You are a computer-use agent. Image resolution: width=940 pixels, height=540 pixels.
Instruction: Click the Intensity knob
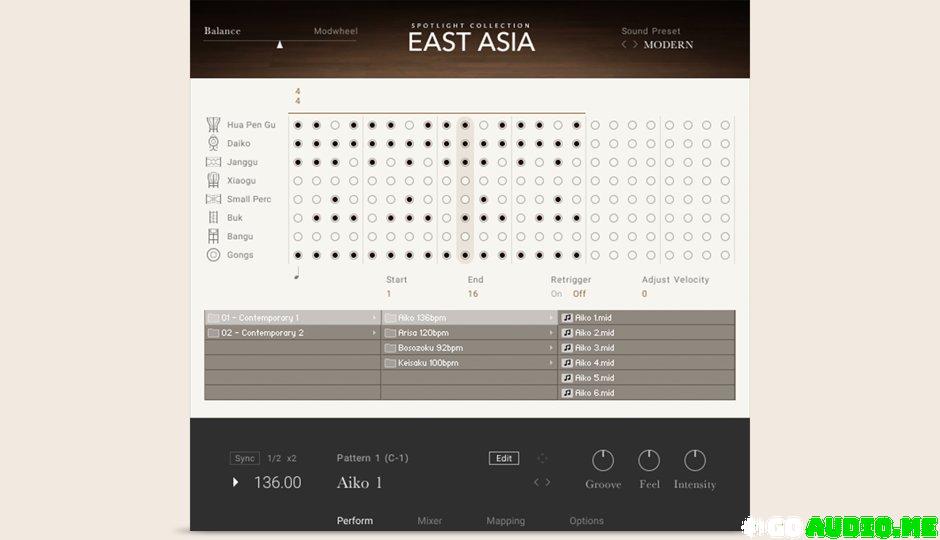point(695,460)
